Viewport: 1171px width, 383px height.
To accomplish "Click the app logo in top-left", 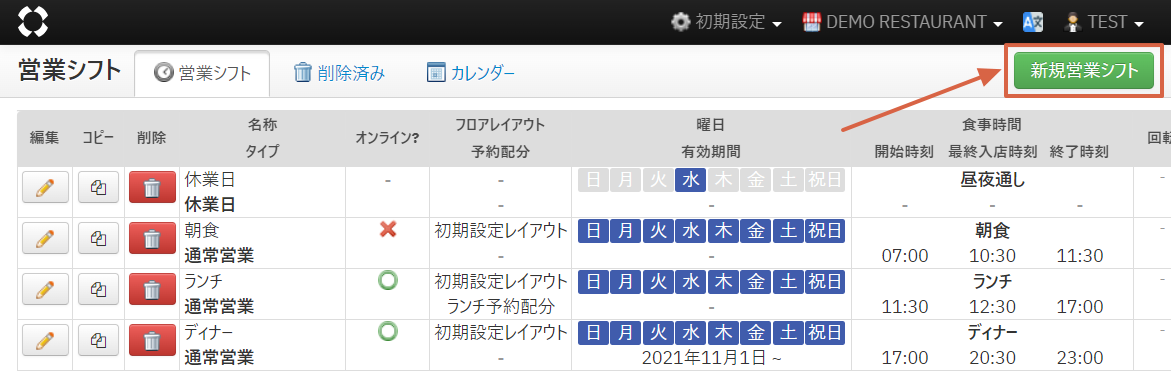I will [33, 22].
